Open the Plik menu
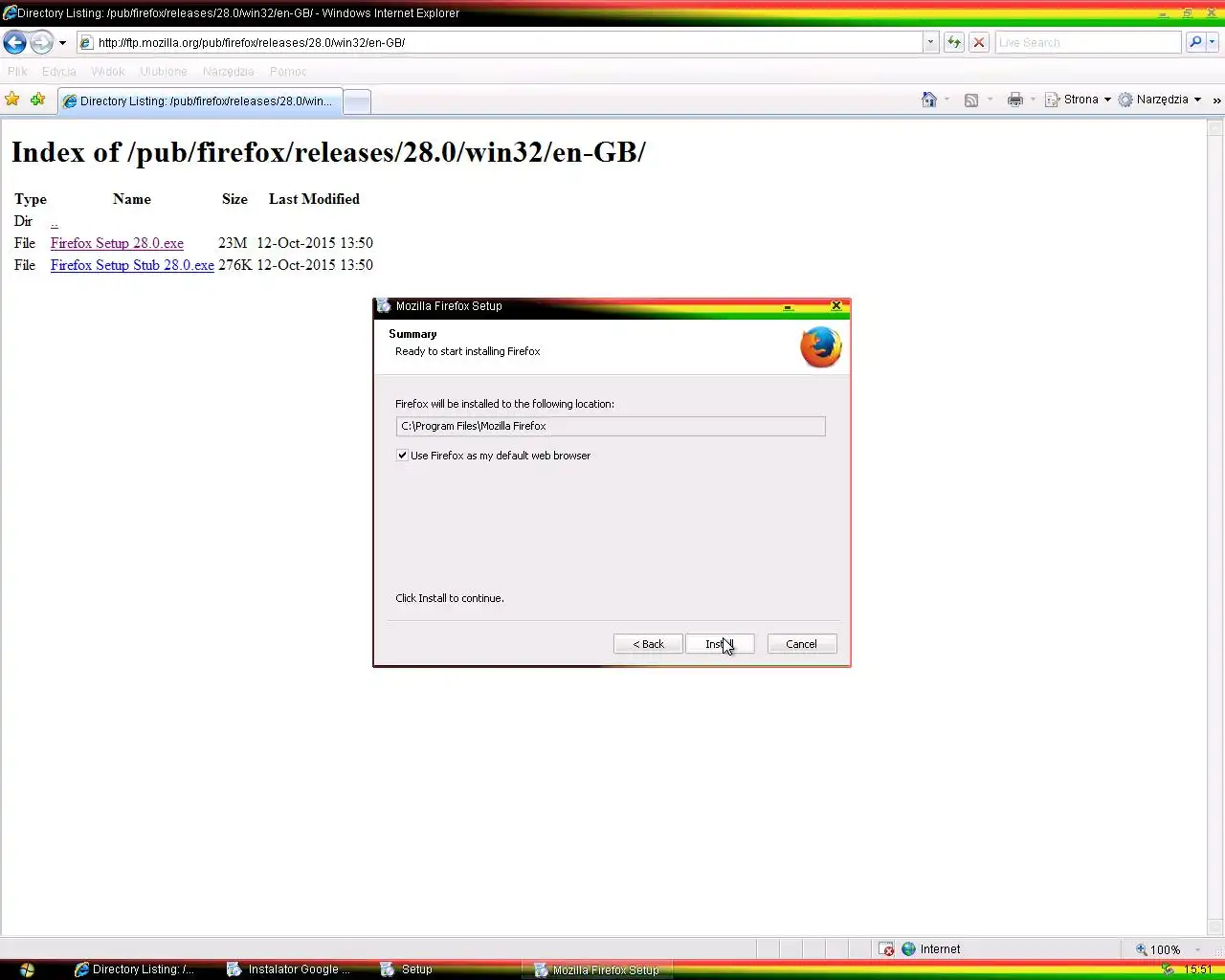 click(x=17, y=72)
